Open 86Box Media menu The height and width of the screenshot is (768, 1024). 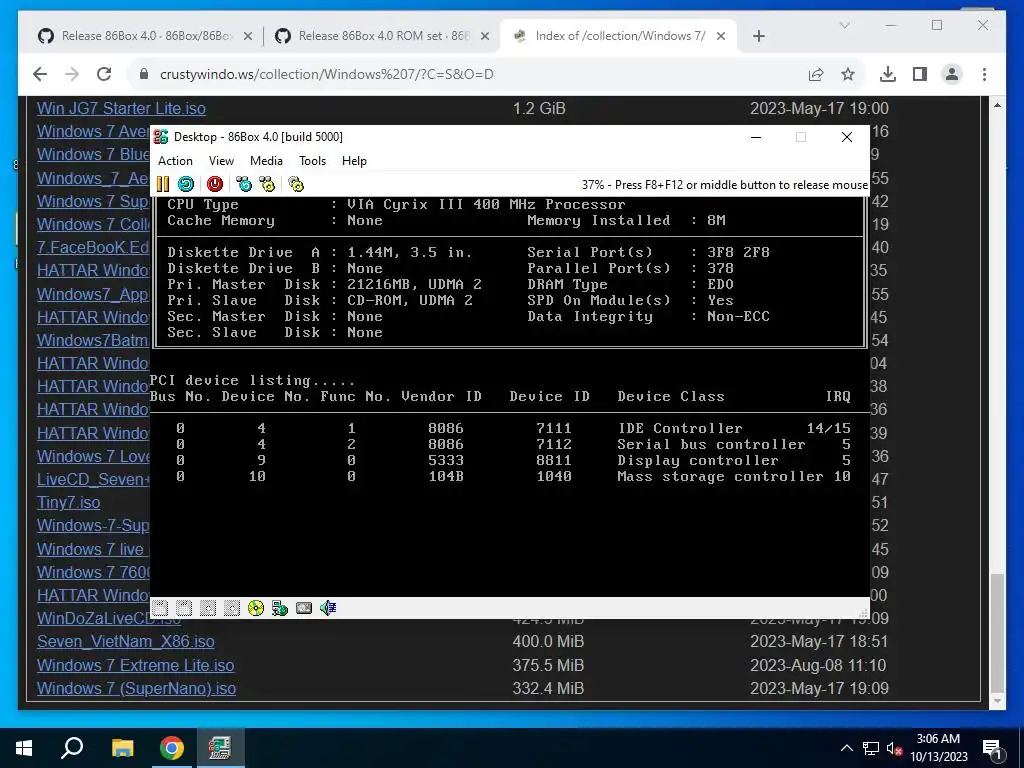pos(266,161)
